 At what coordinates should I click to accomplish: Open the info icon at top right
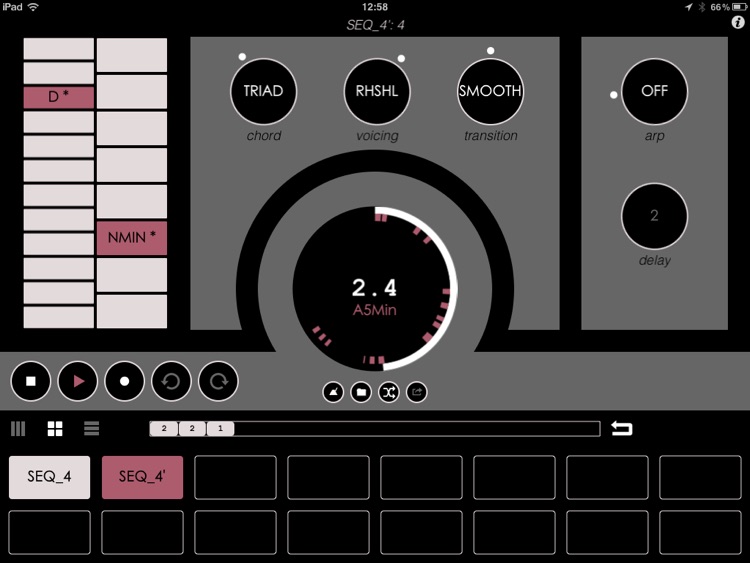point(738,22)
